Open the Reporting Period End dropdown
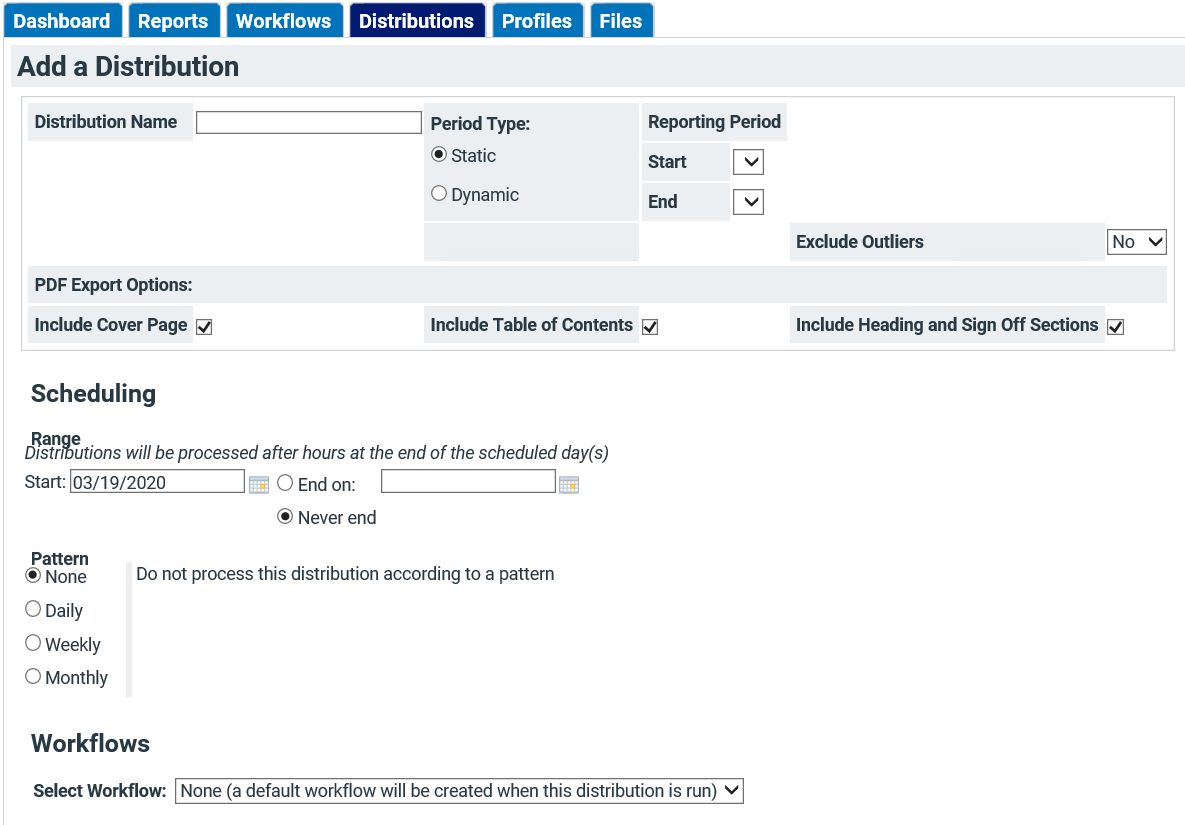This screenshot has width=1185, height=825. [748, 202]
